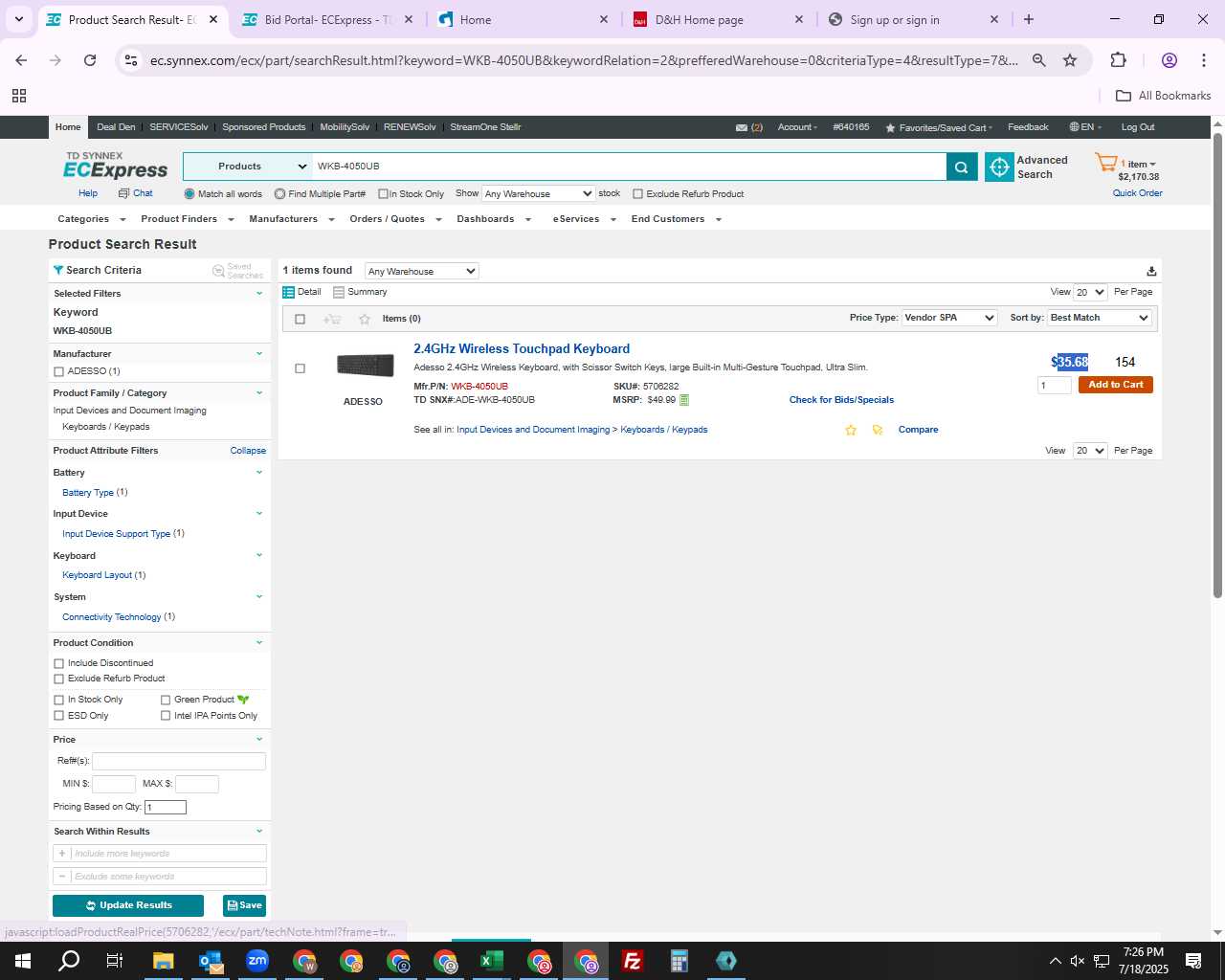Image resolution: width=1225 pixels, height=980 pixels.
Task: Open browser Extensions puzzle icon
Action: click(x=1118, y=60)
